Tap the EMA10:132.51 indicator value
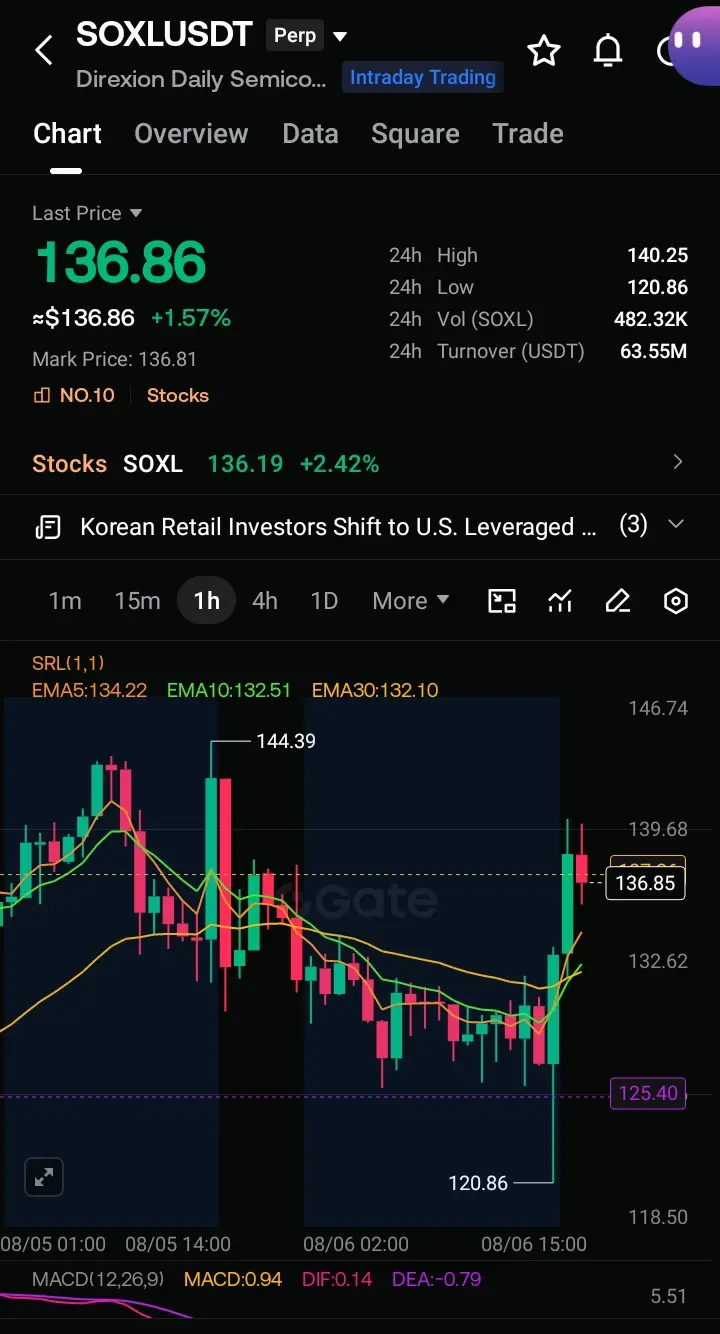This screenshot has width=720, height=1334. pos(229,690)
